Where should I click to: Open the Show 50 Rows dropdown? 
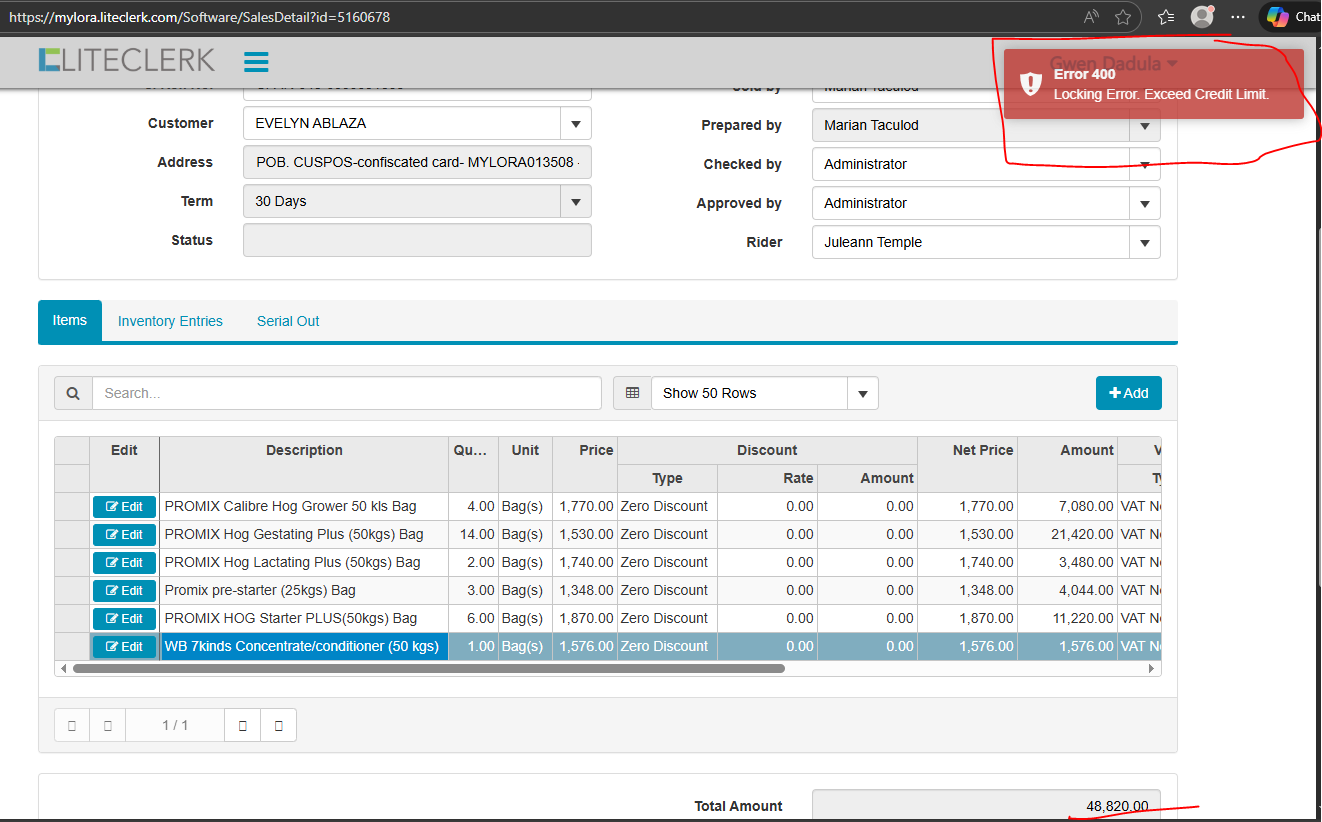coord(862,394)
